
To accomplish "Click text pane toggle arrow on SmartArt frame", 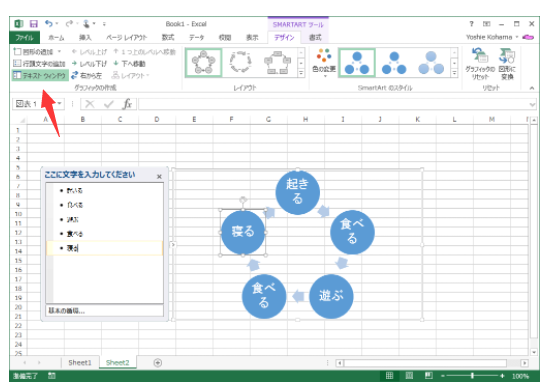I will tap(173, 245).
